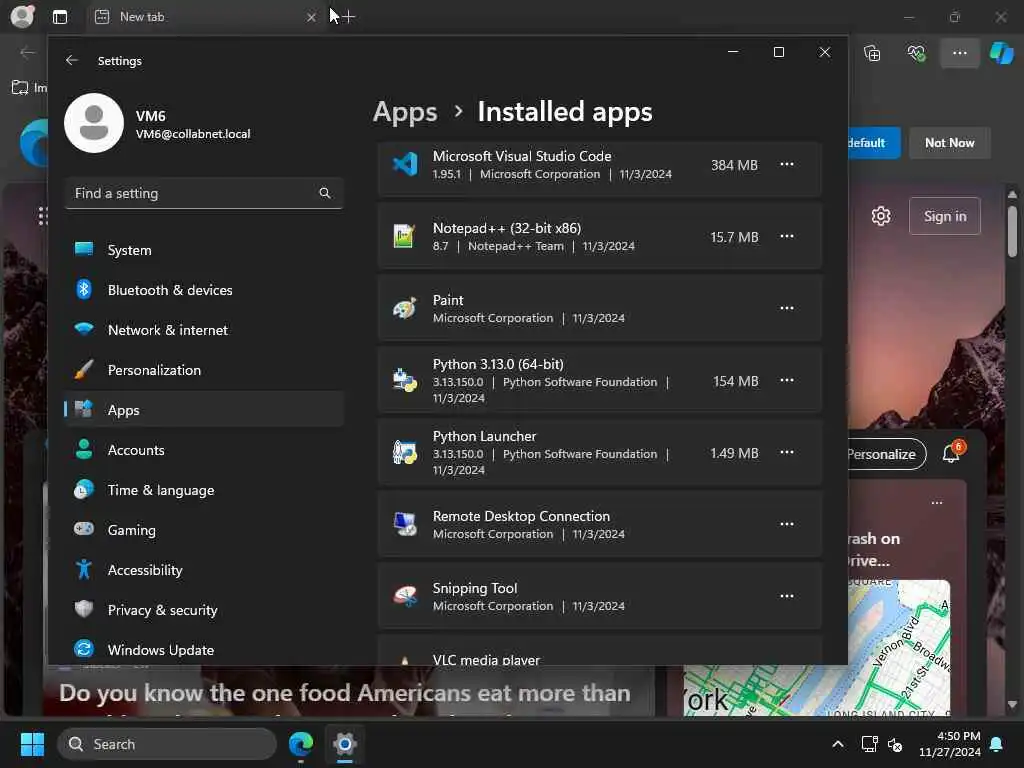This screenshot has height=768, width=1024.
Task: Open Time & language settings
Action: click(x=204, y=490)
